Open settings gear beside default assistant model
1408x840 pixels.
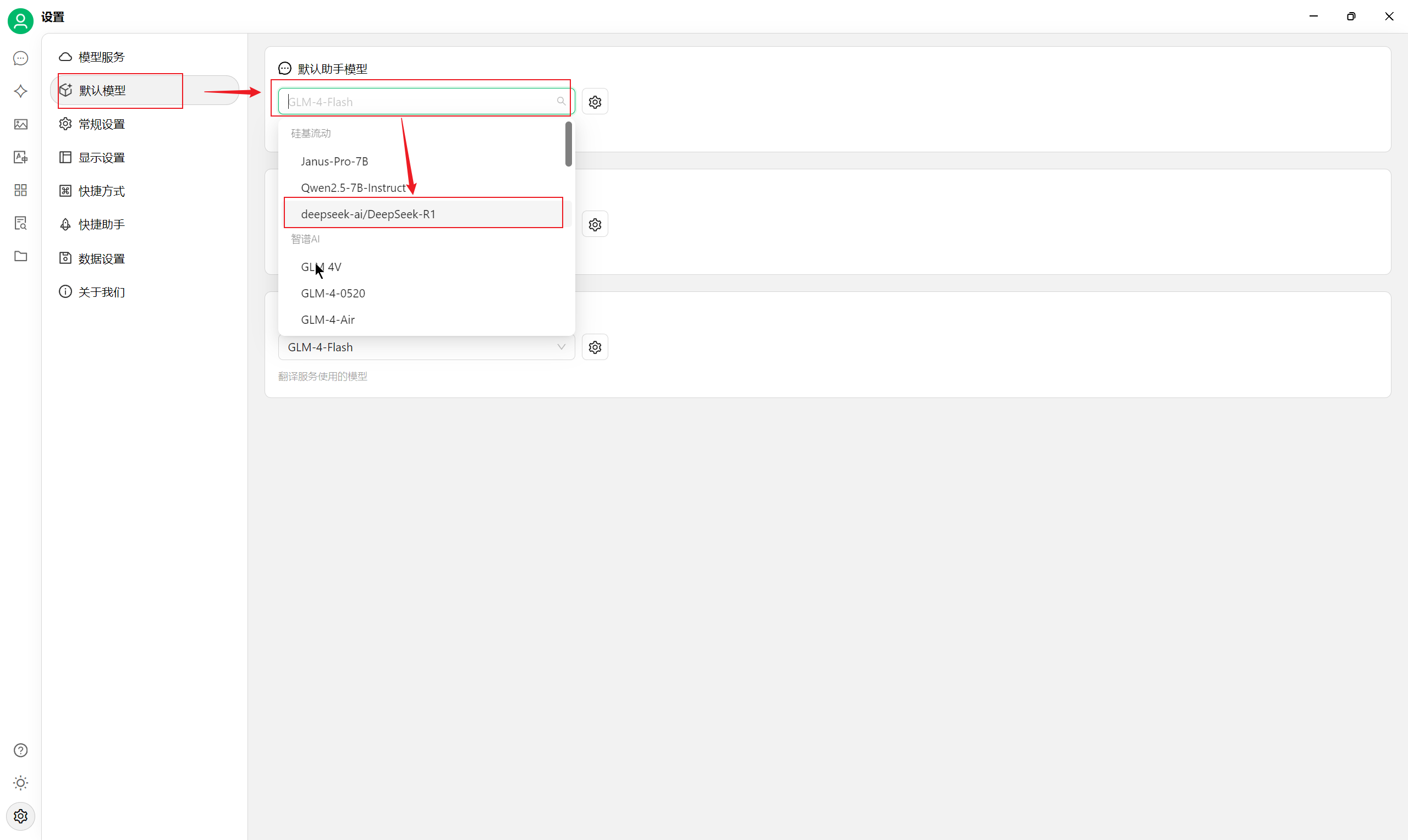coord(595,102)
